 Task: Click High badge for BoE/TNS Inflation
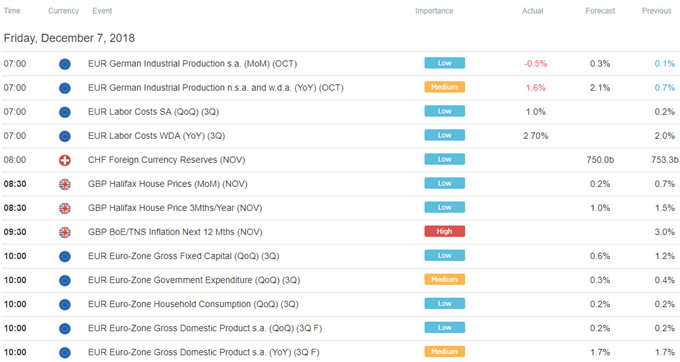[x=445, y=232]
